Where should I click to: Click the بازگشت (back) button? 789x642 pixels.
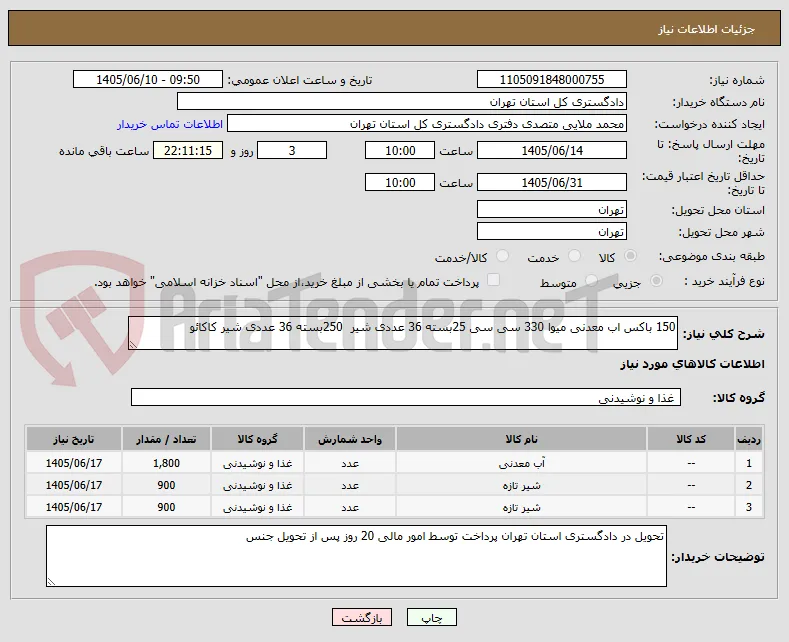coord(362,617)
